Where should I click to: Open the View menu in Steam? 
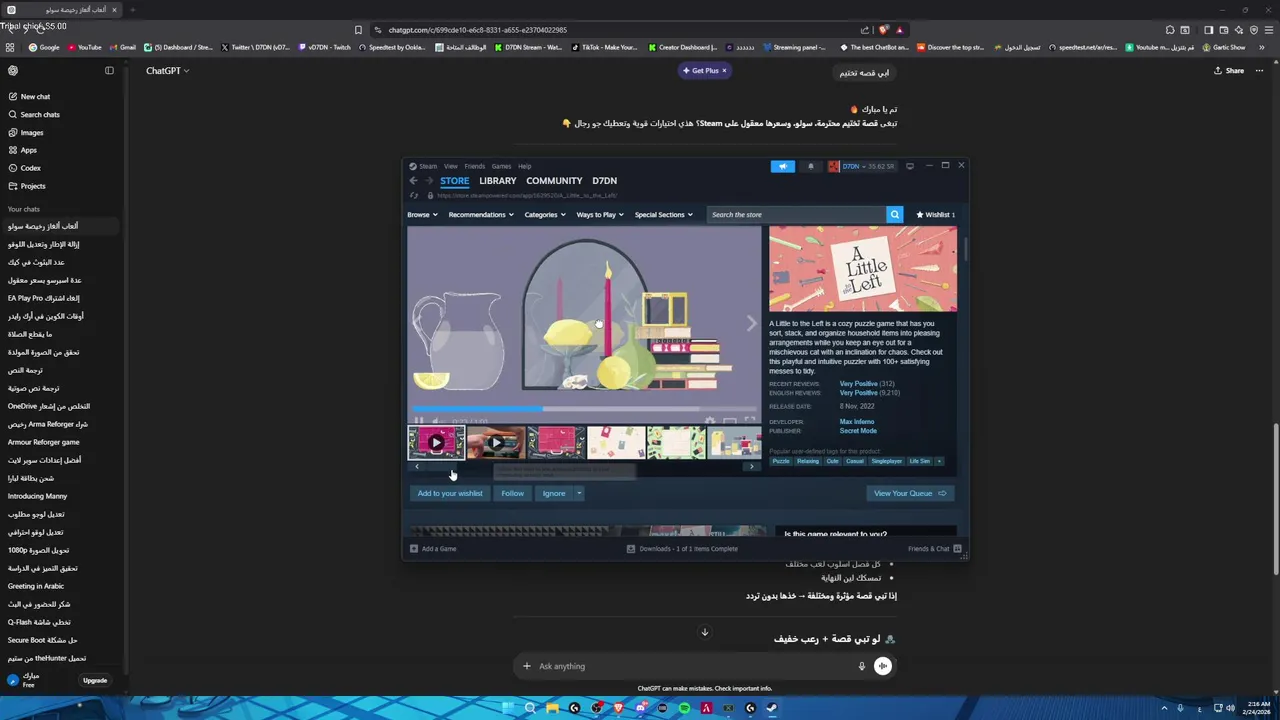click(x=451, y=166)
